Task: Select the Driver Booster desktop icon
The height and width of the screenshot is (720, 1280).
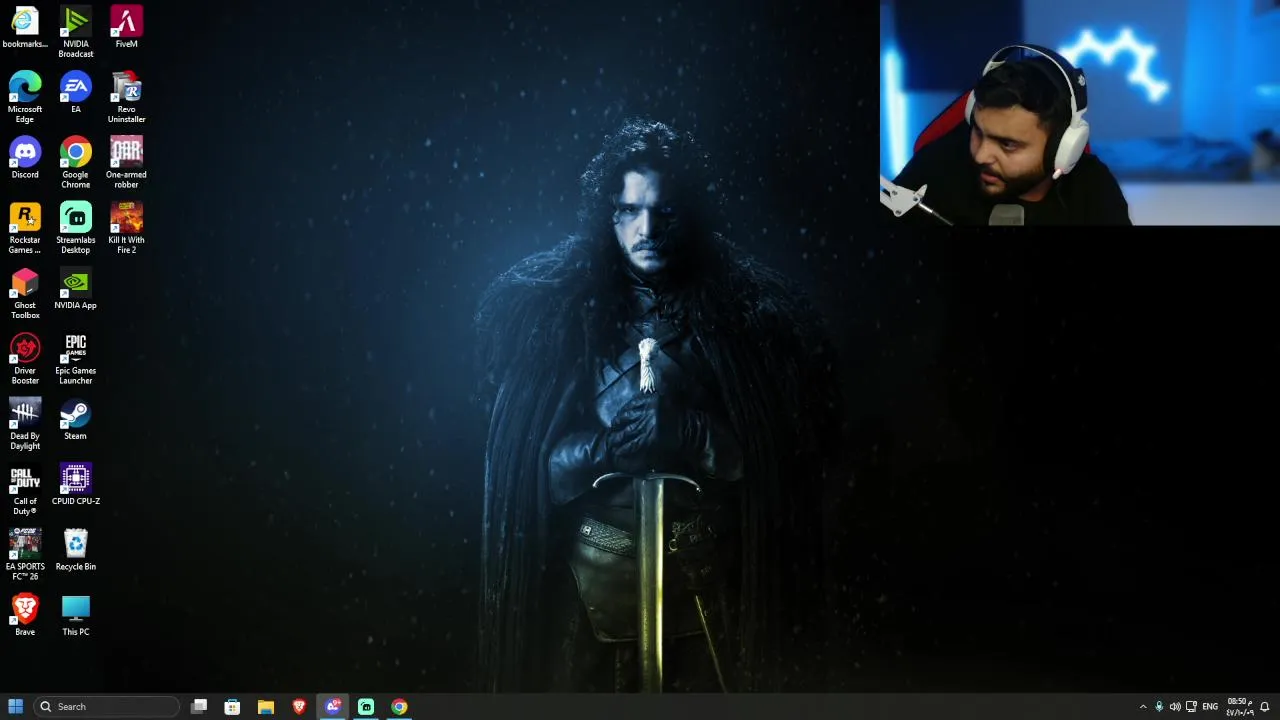Action: 25,359
